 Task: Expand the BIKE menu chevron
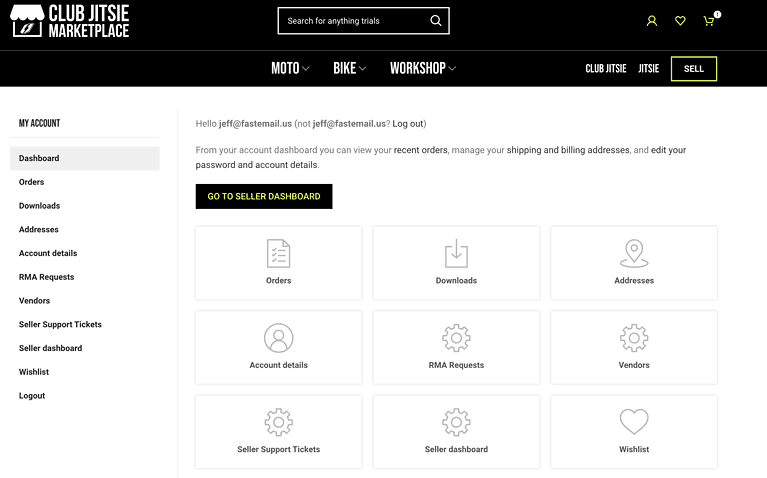(362, 68)
